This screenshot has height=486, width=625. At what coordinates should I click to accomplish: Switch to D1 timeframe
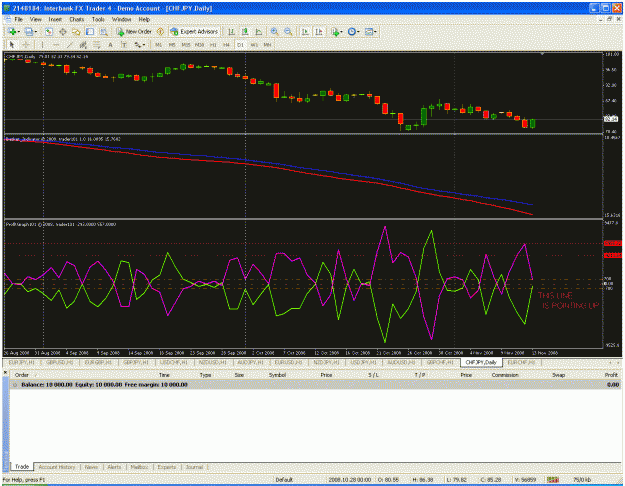pos(240,45)
